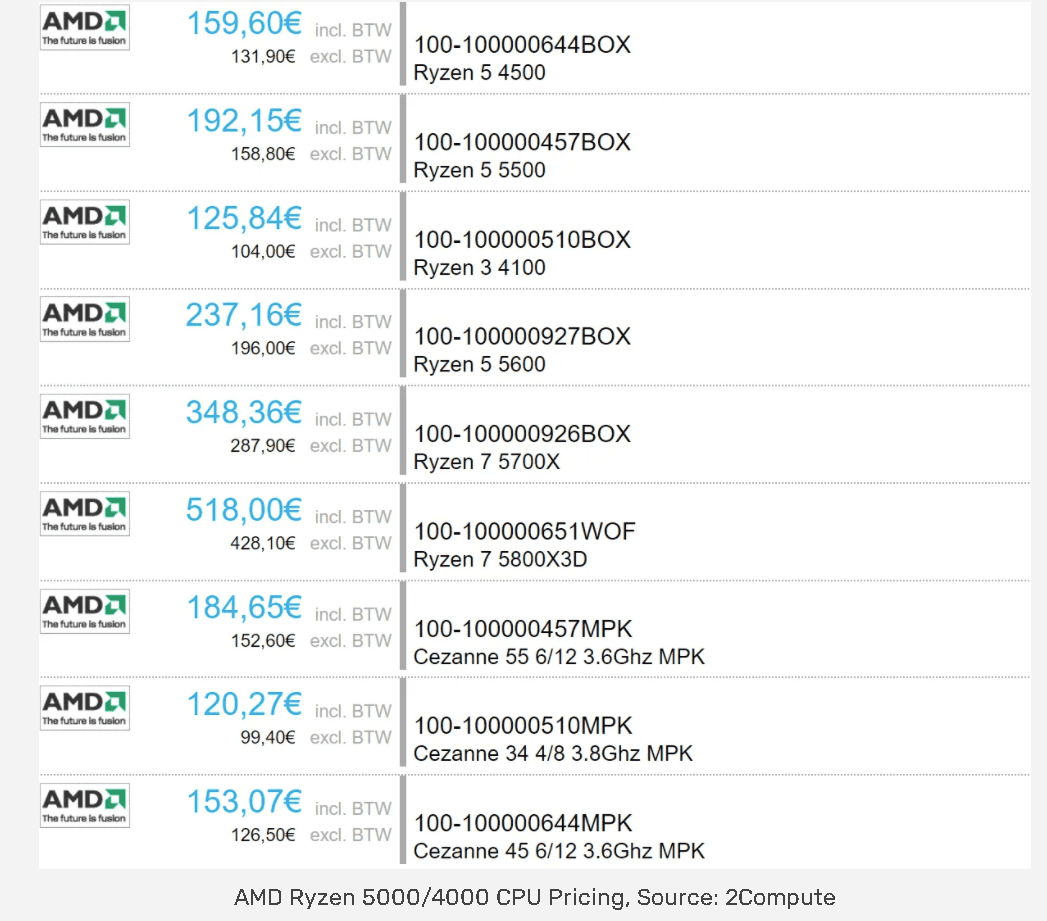The width and height of the screenshot is (1047, 921).
Task: Click the Ryzen 7 5700X product name
Action: (x=487, y=462)
